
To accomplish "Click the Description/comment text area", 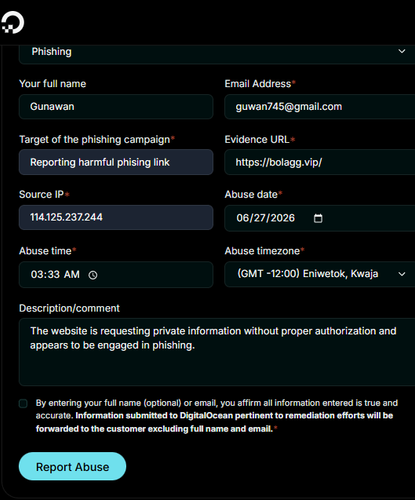I will [x=217, y=352].
